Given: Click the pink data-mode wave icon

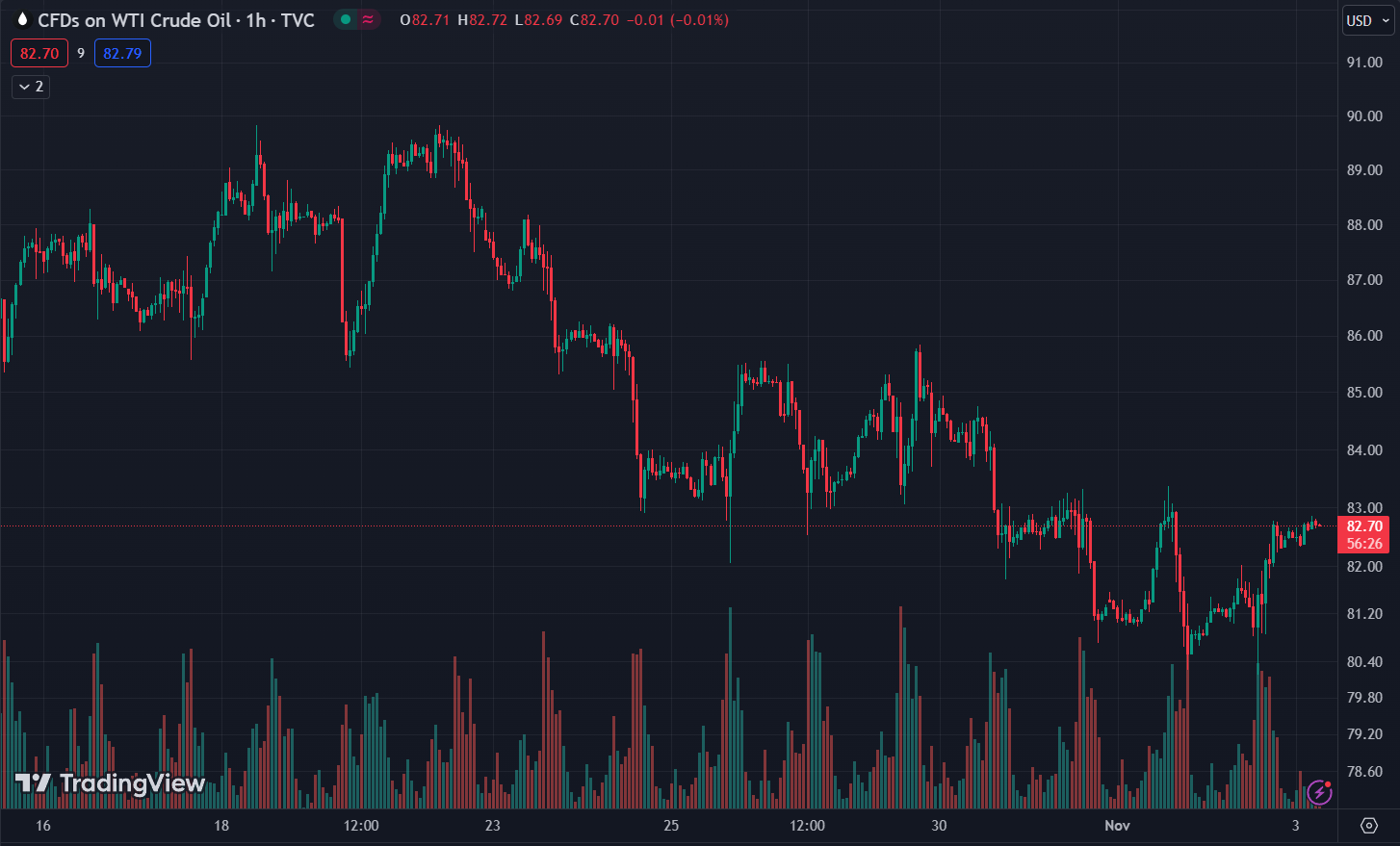Looking at the screenshot, I should (x=368, y=19).
